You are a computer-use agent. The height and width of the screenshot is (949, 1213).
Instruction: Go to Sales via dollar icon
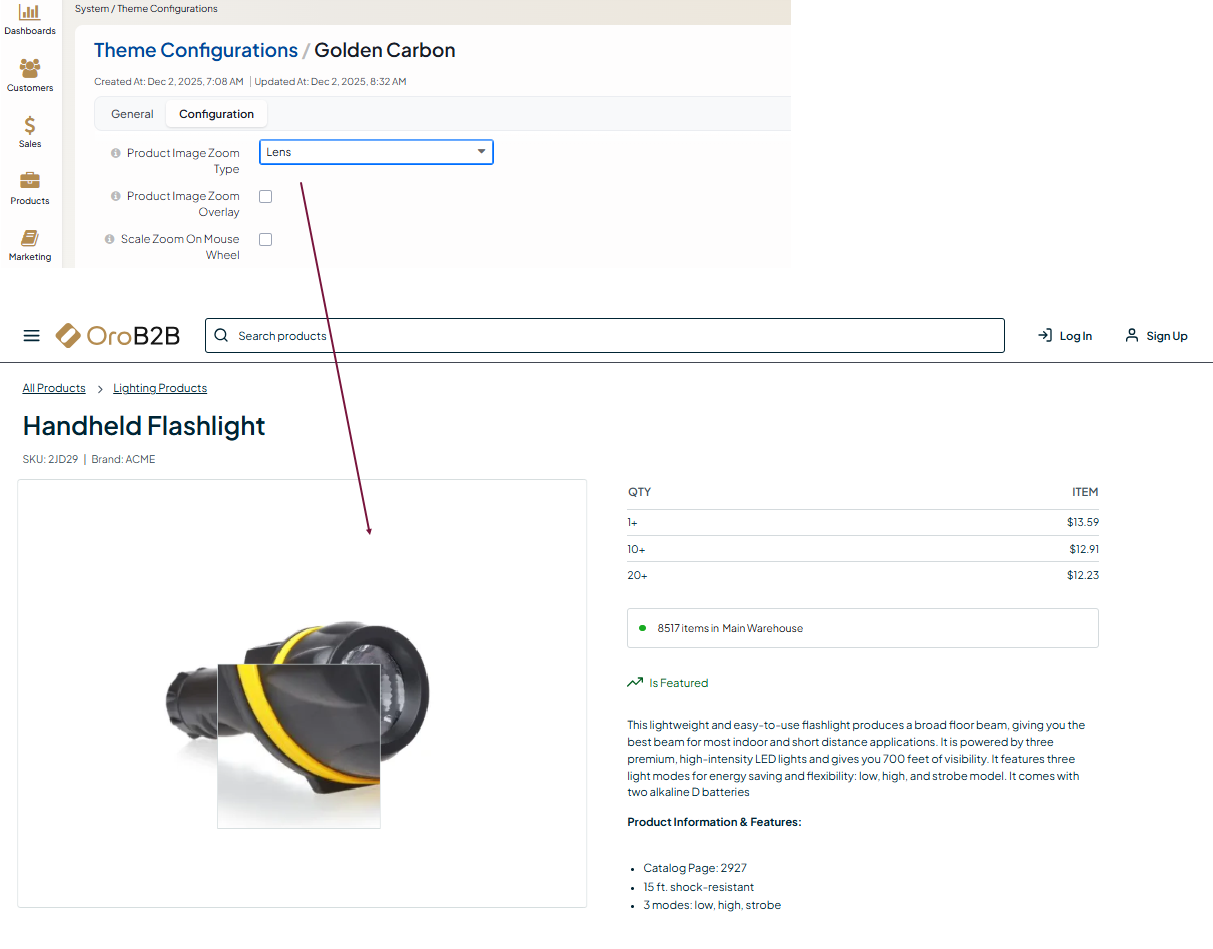pos(30,130)
